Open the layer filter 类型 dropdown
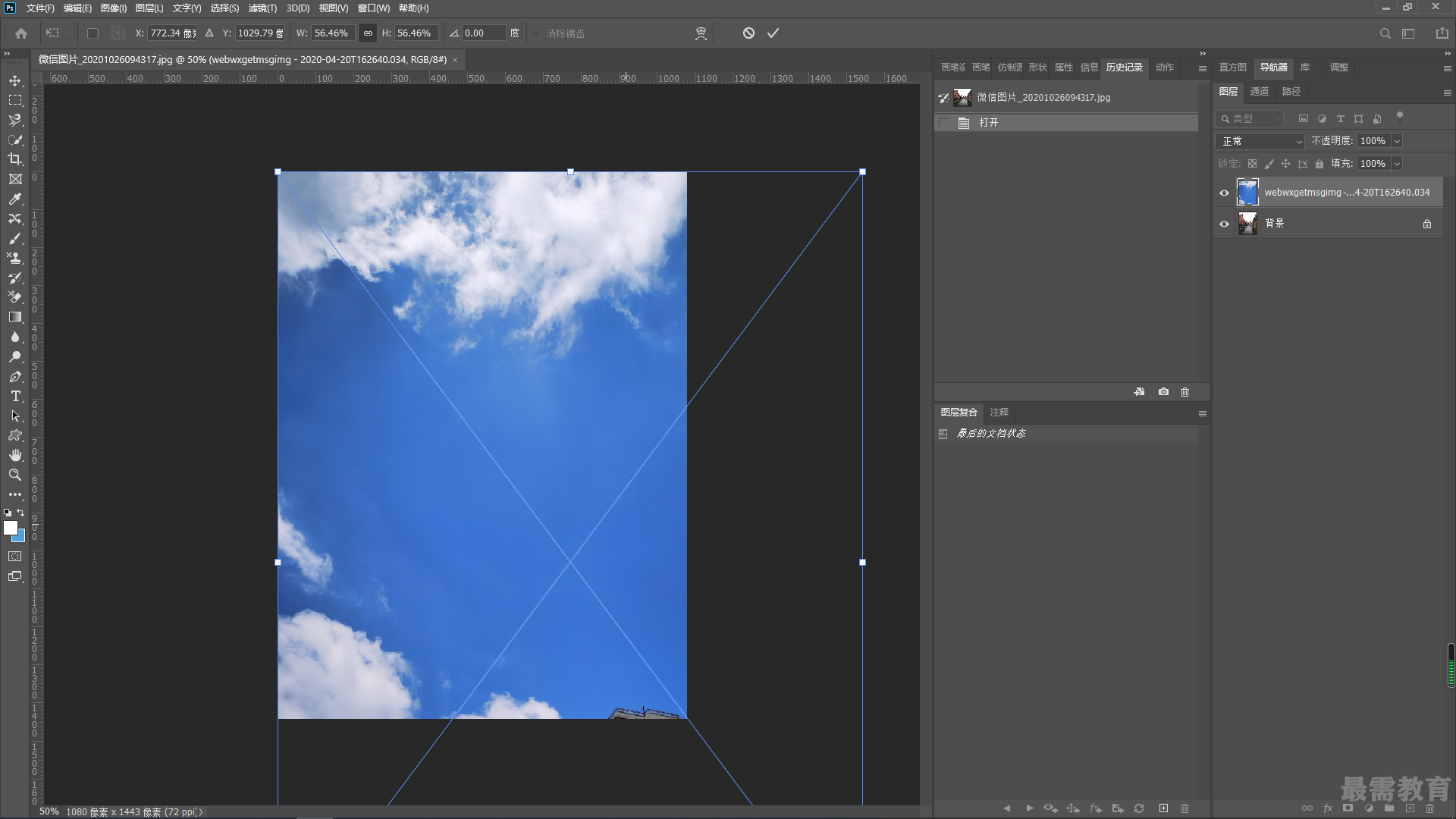The image size is (1456, 819). tap(1250, 119)
